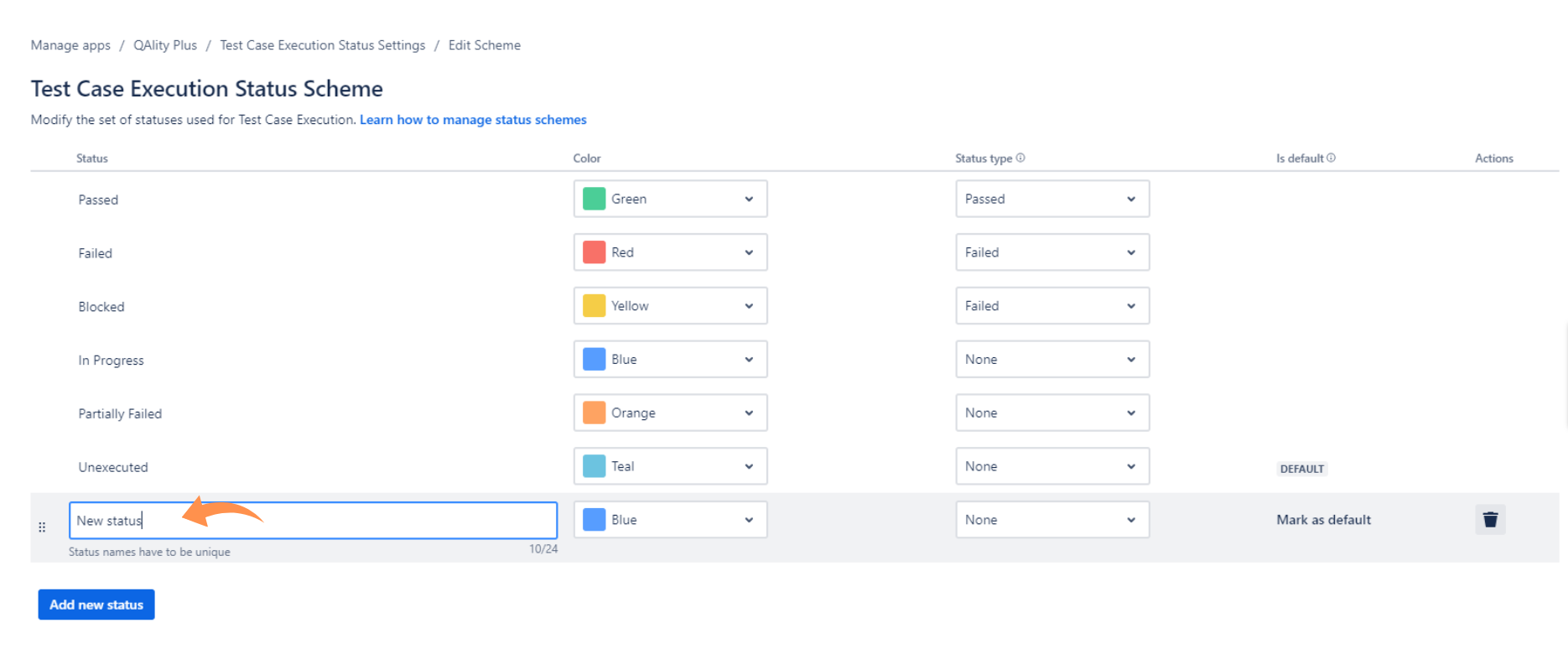Click the Add new status button

point(96,605)
